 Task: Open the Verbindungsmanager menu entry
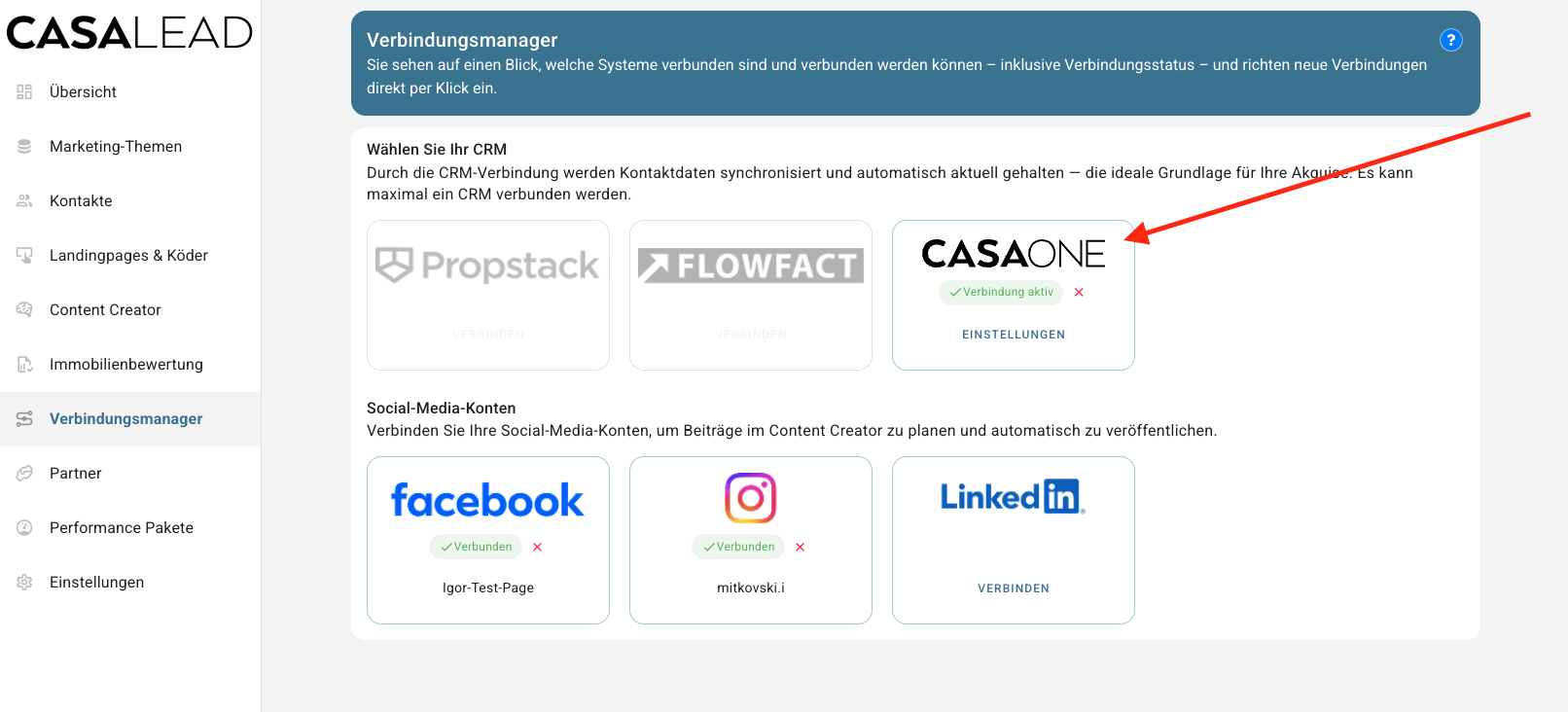pos(126,418)
